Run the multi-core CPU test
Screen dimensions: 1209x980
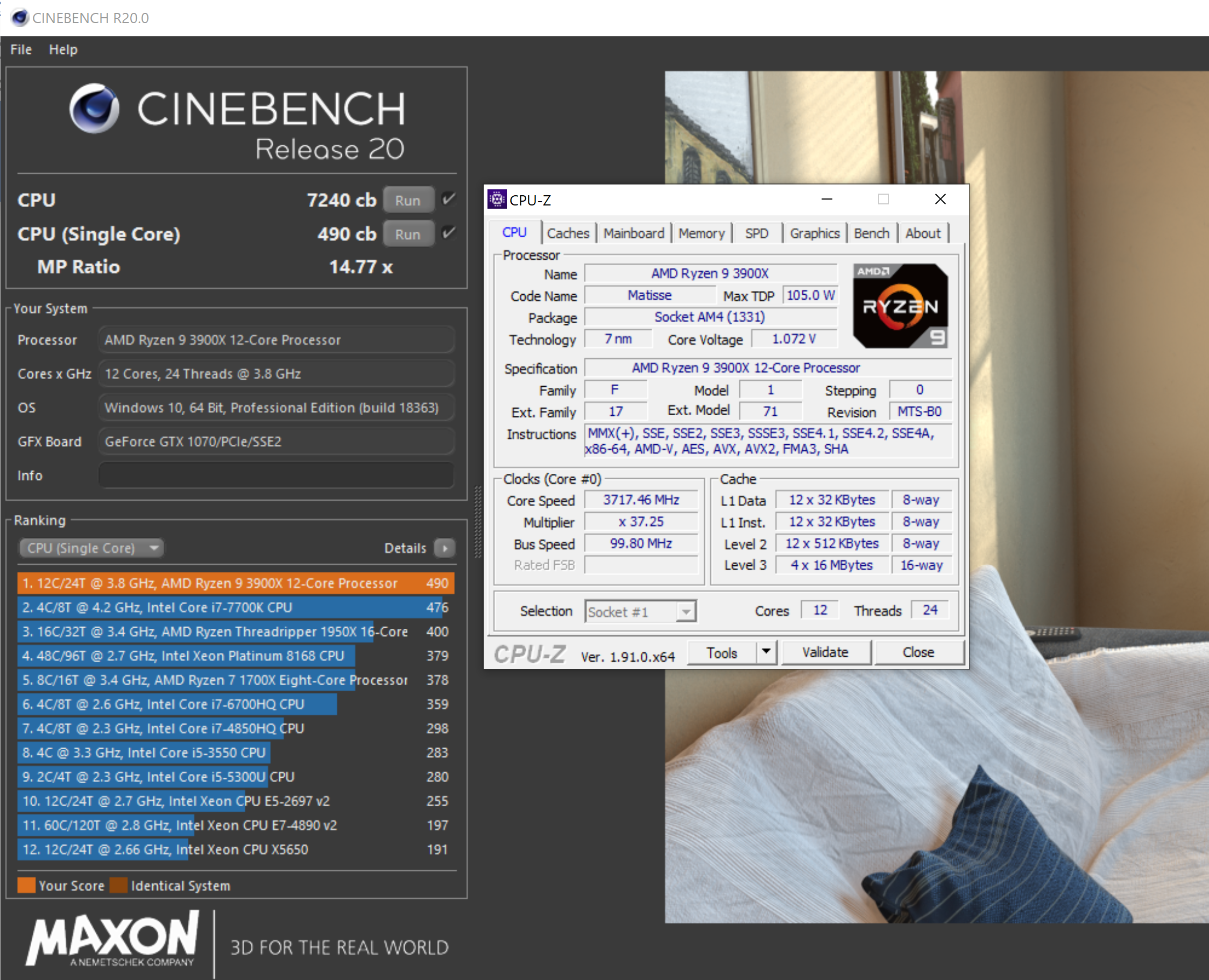(x=408, y=201)
